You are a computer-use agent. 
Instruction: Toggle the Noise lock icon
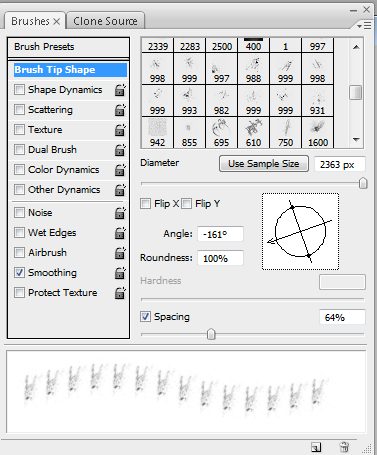click(x=120, y=213)
